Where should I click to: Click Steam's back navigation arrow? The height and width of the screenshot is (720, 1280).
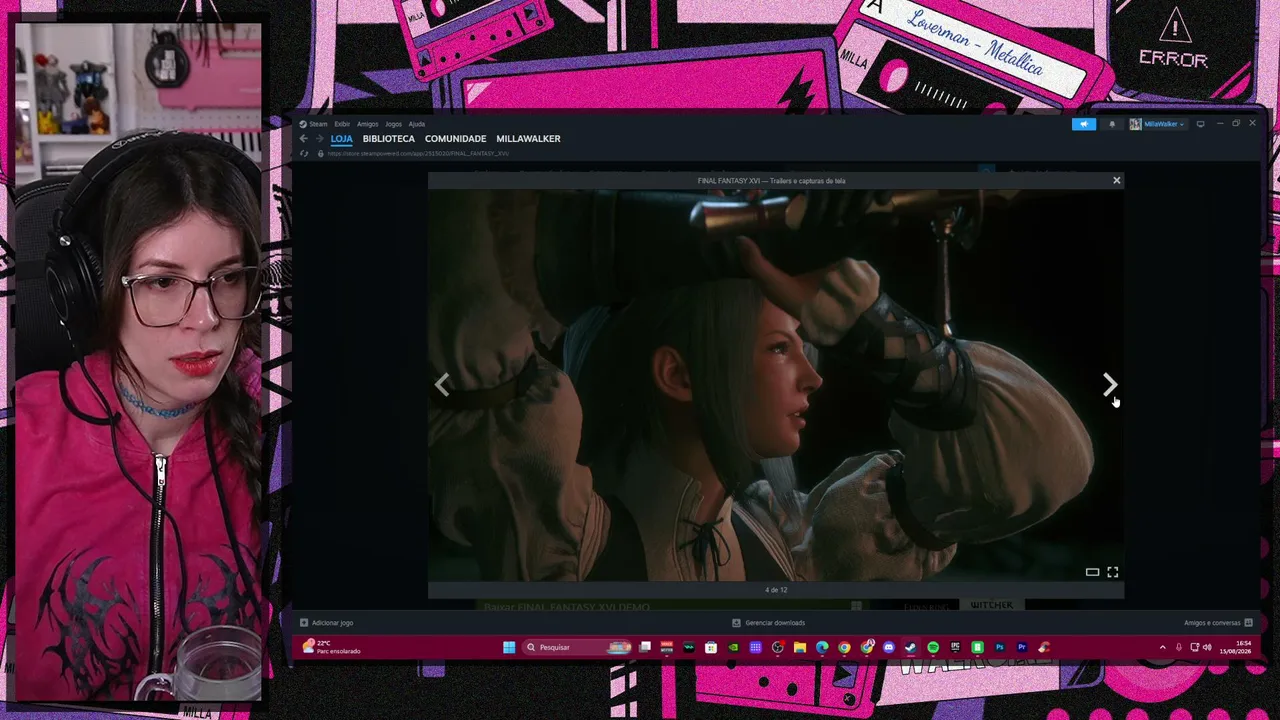point(304,139)
